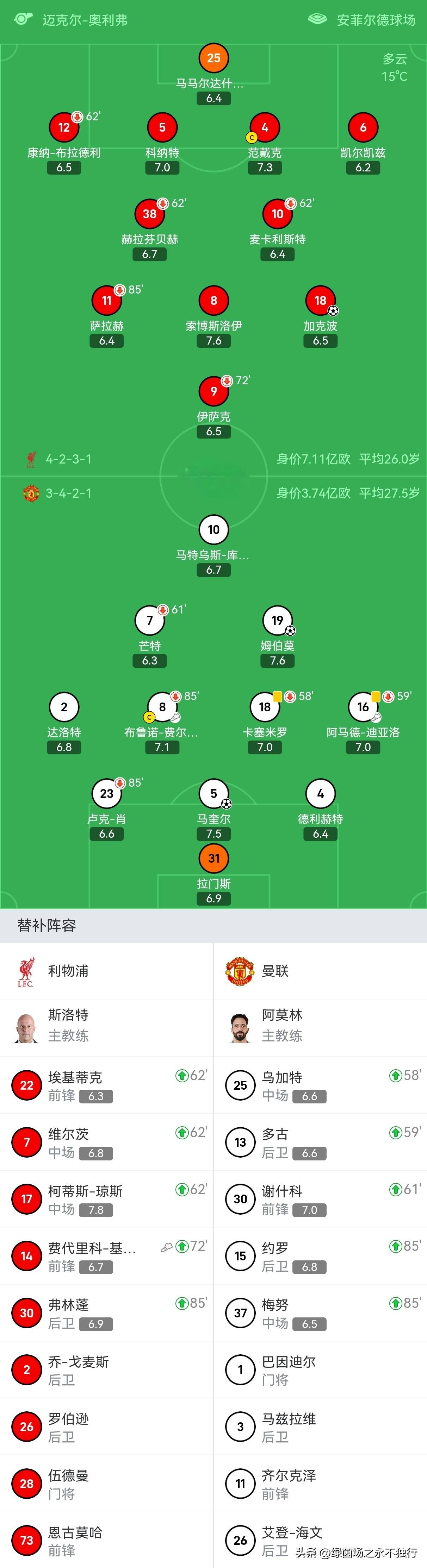Screen dimensions: 427x1568
Task: Click the goal ball icon on 加克波
Action: click(333, 310)
